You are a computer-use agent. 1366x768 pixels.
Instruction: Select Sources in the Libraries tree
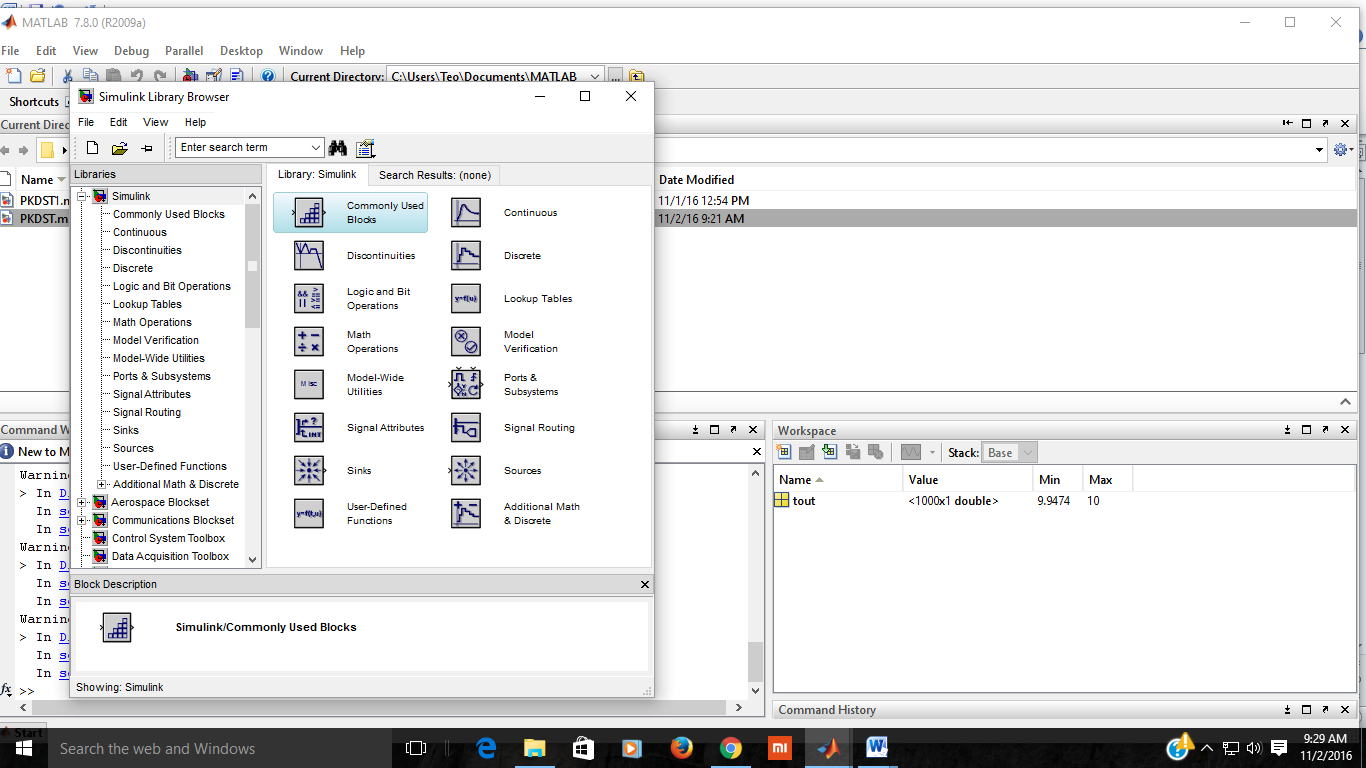tap(133, 448)
